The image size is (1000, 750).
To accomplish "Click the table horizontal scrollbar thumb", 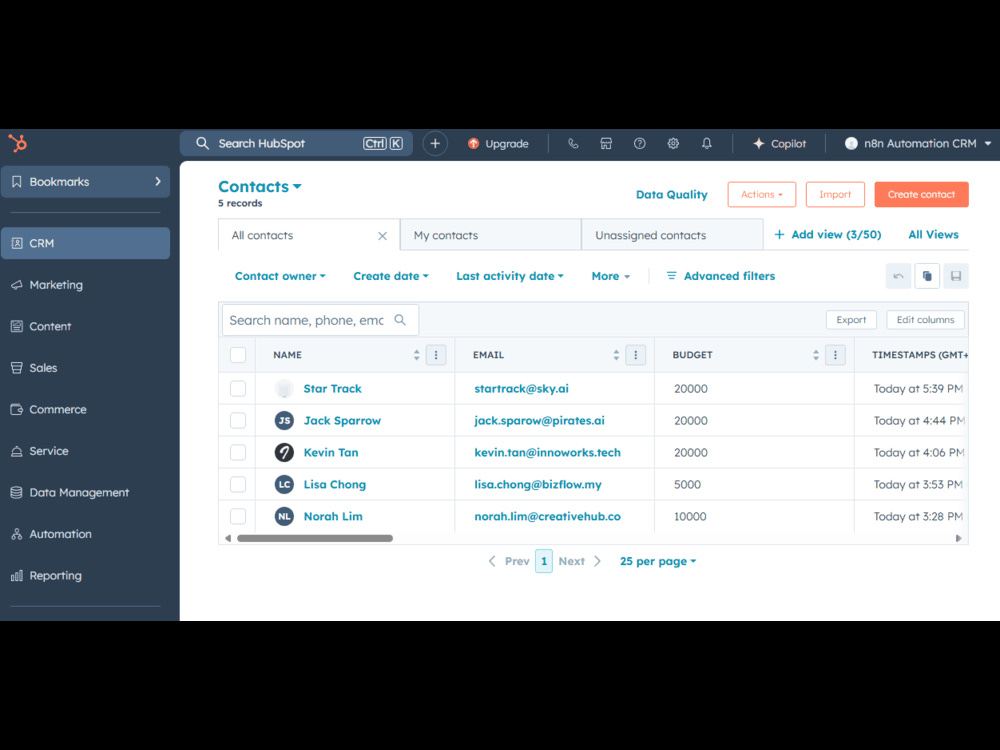I will [315, 538].
